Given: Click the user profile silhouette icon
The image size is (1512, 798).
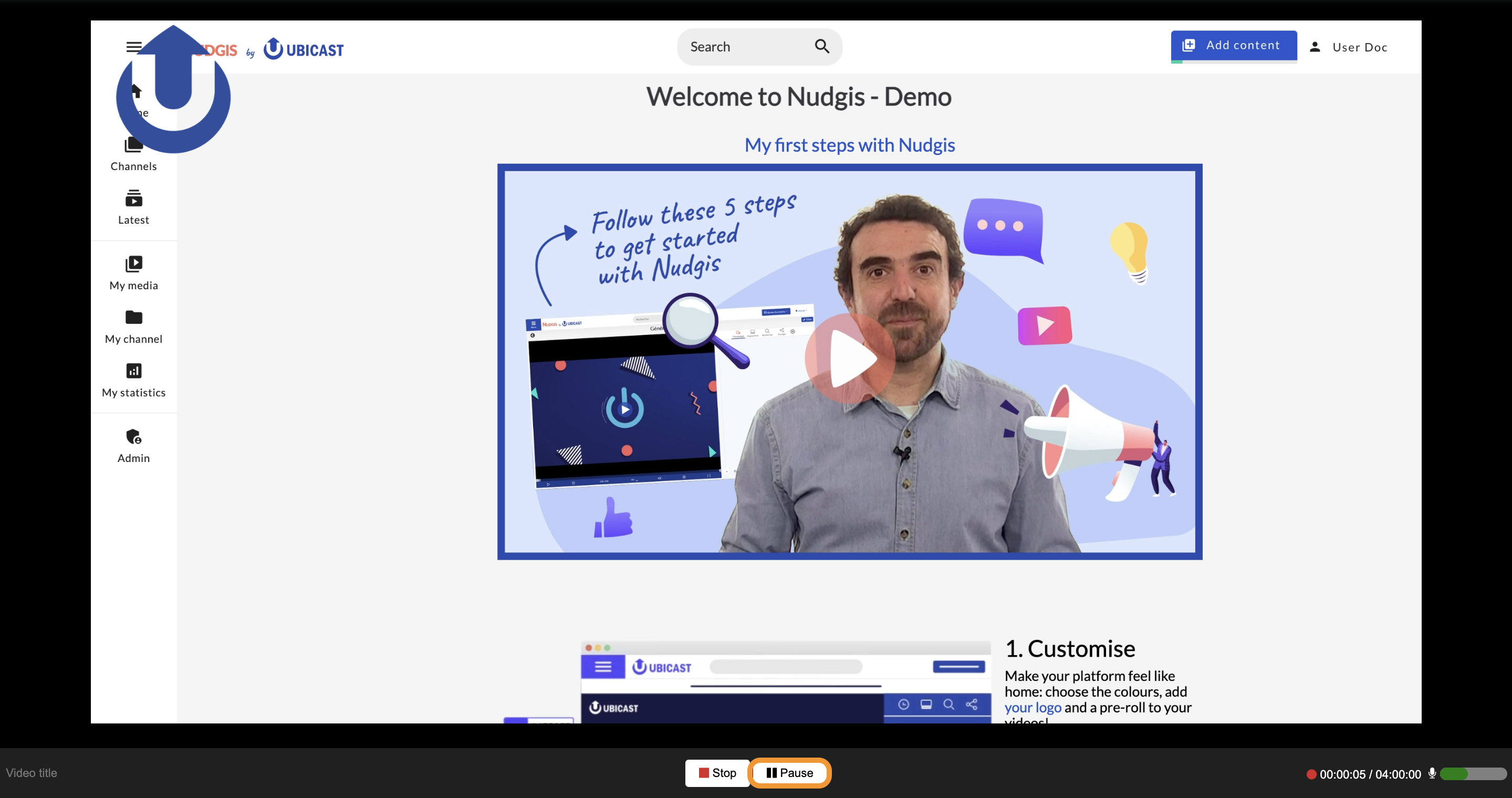Looking at the screenshot, I should 1315,47.
